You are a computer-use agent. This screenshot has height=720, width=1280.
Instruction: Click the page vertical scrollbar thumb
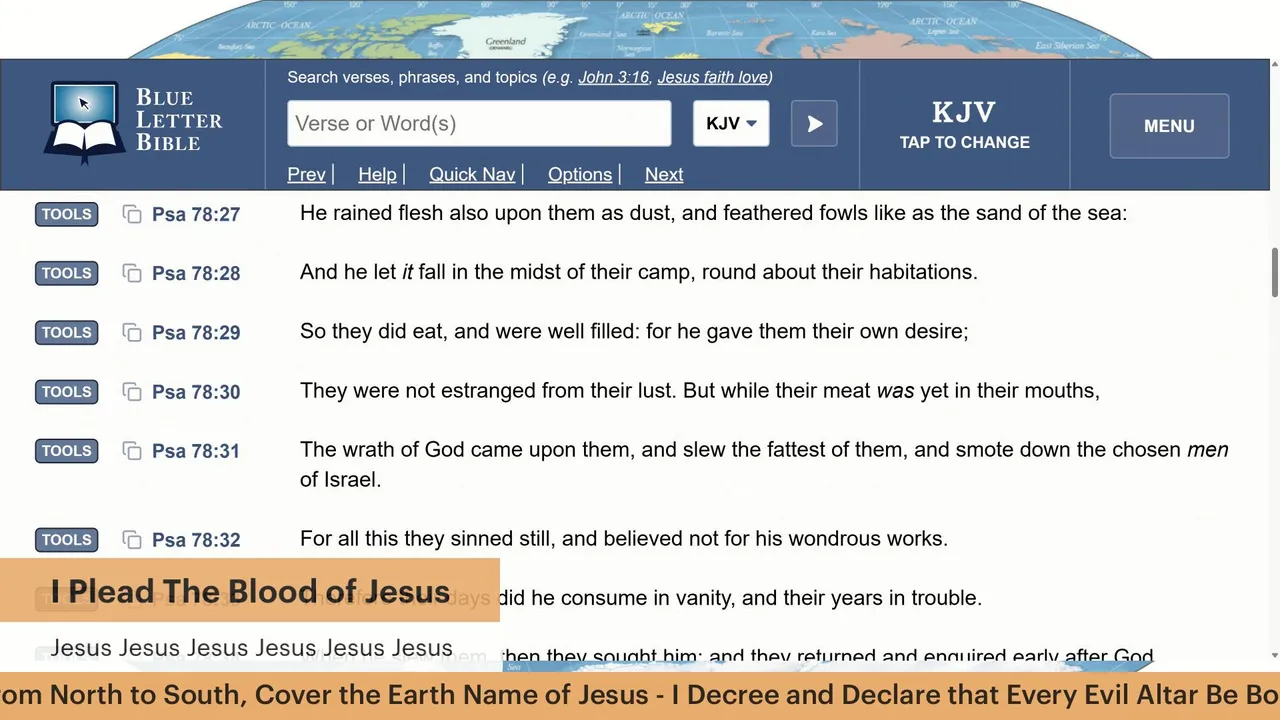[x=1274, y=272]
